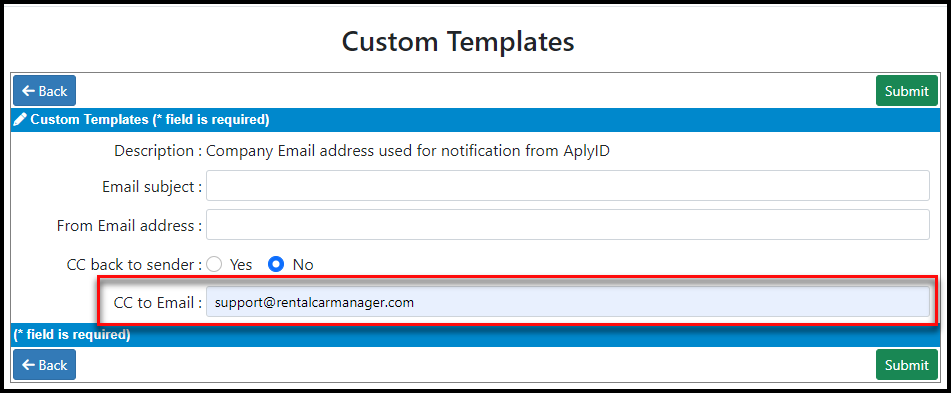Click the "CC back to sender :" label
The width and height of the screenshot is (951, 393).
134,264
